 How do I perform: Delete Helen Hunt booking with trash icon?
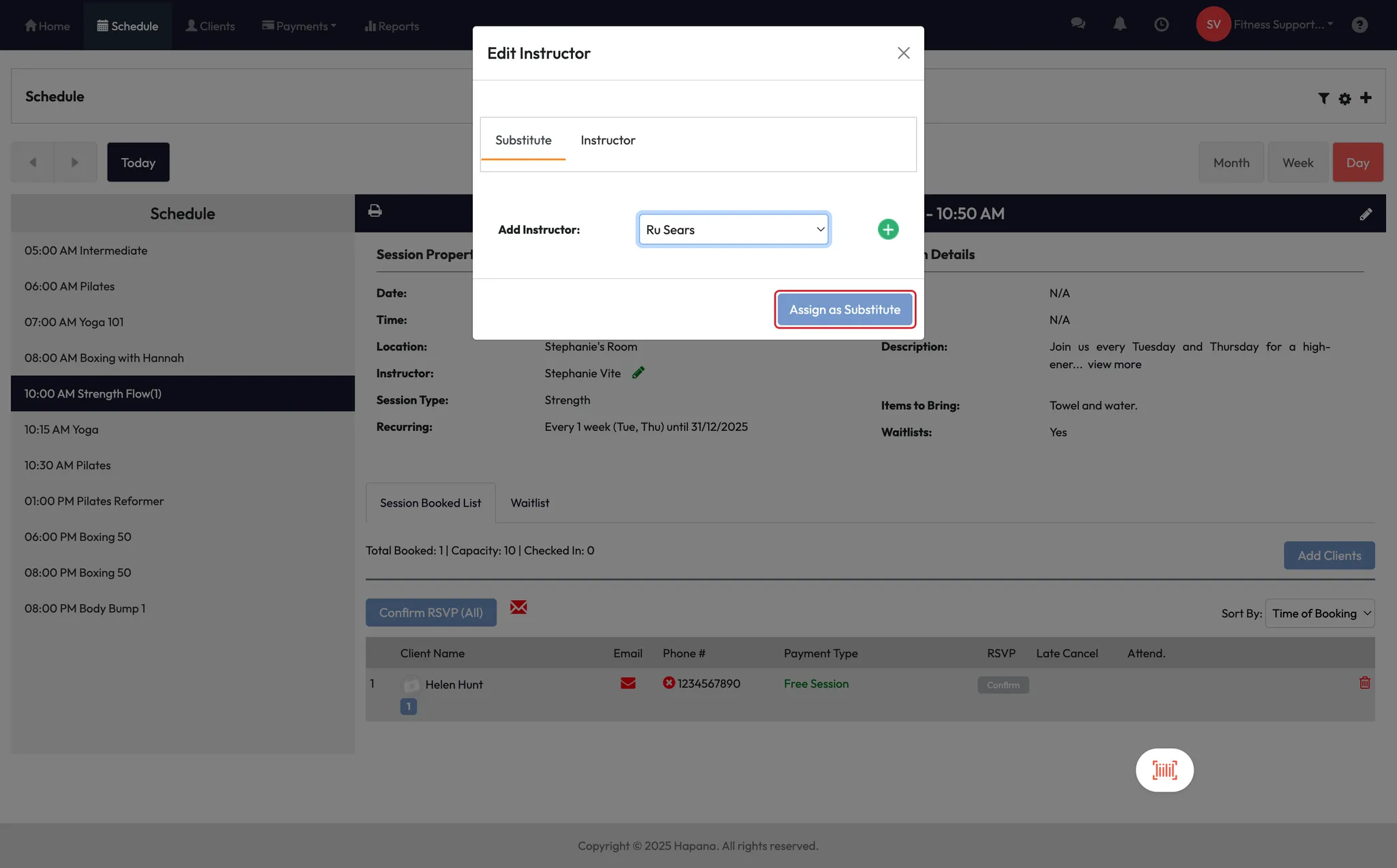click(1364, 683)
